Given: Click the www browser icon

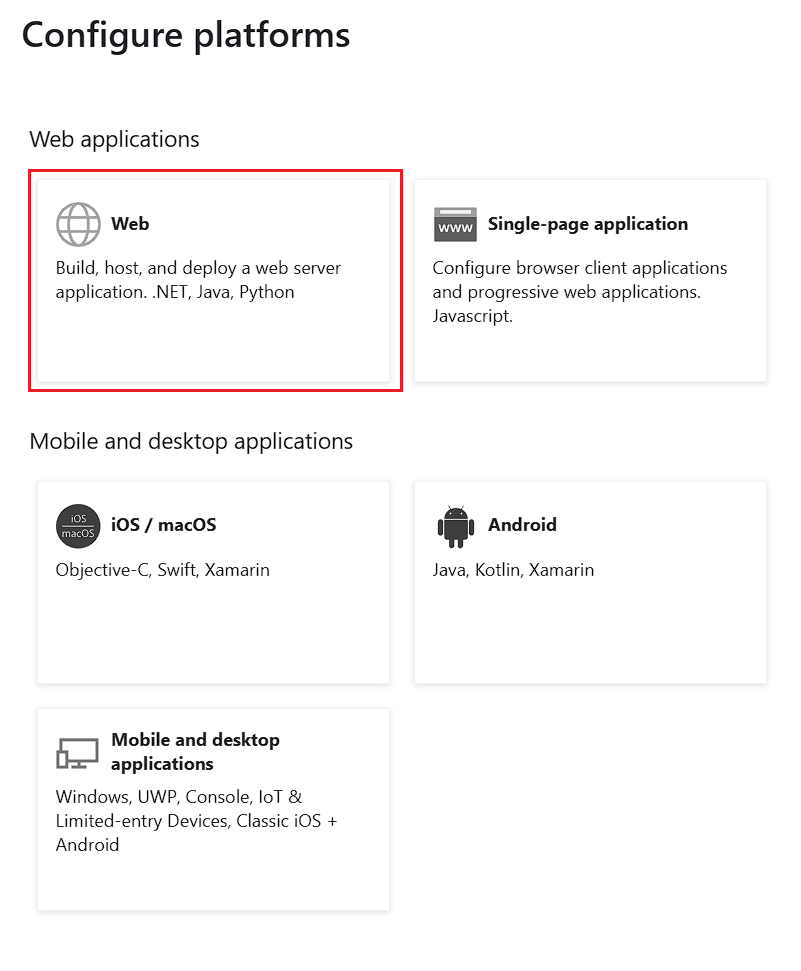Looking at the screenshot, I should click(x=455, y=225).
